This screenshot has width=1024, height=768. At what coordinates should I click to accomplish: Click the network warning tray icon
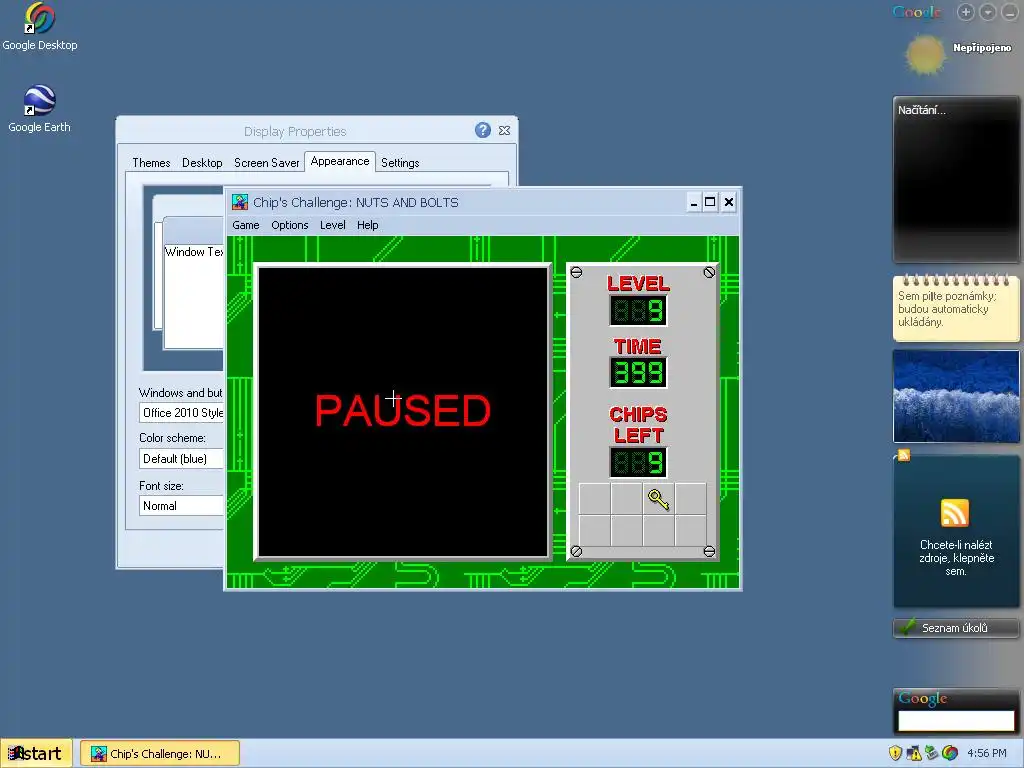914,753
